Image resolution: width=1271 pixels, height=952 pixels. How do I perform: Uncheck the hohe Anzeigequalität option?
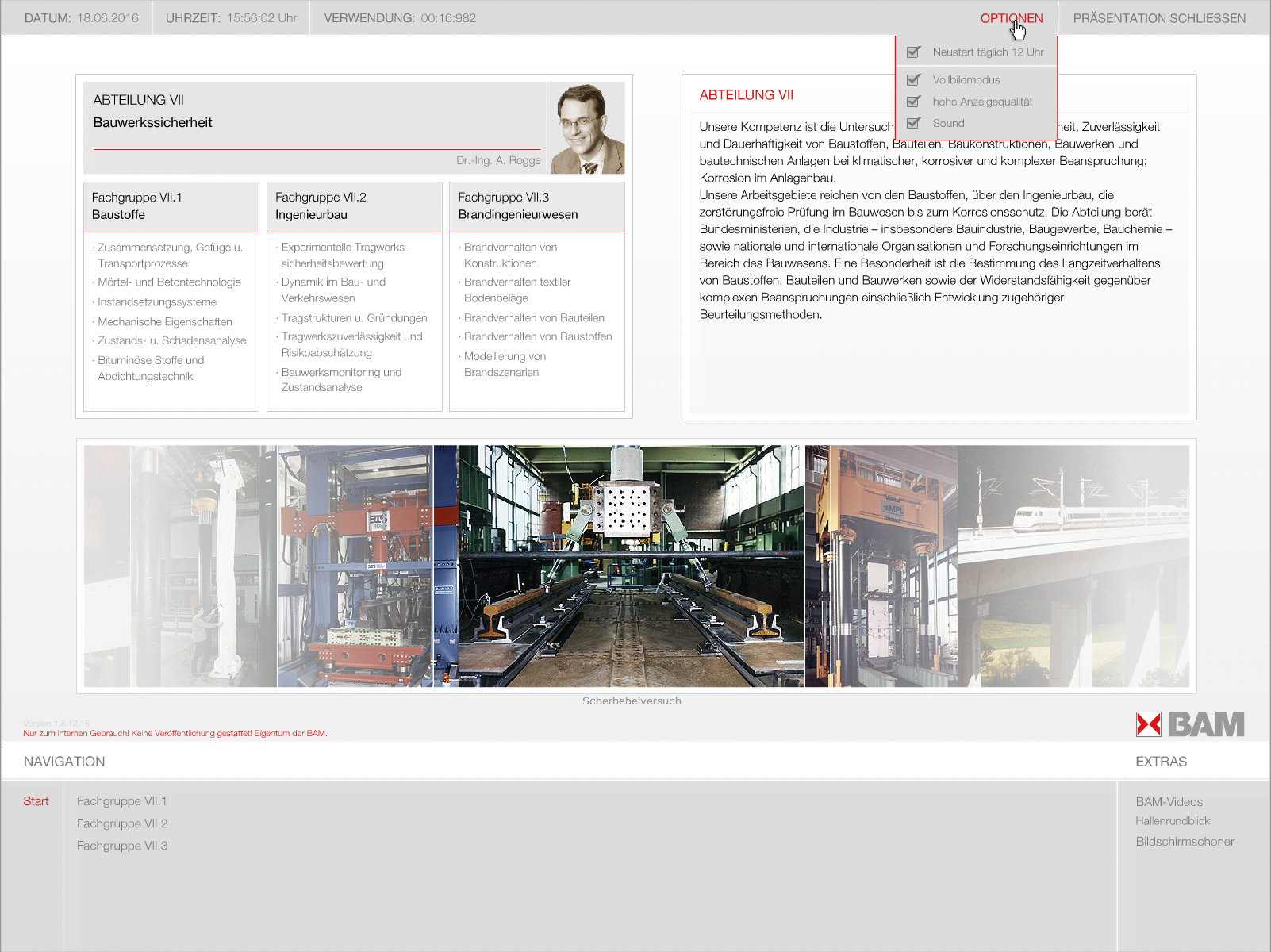(x=914, y=102)
